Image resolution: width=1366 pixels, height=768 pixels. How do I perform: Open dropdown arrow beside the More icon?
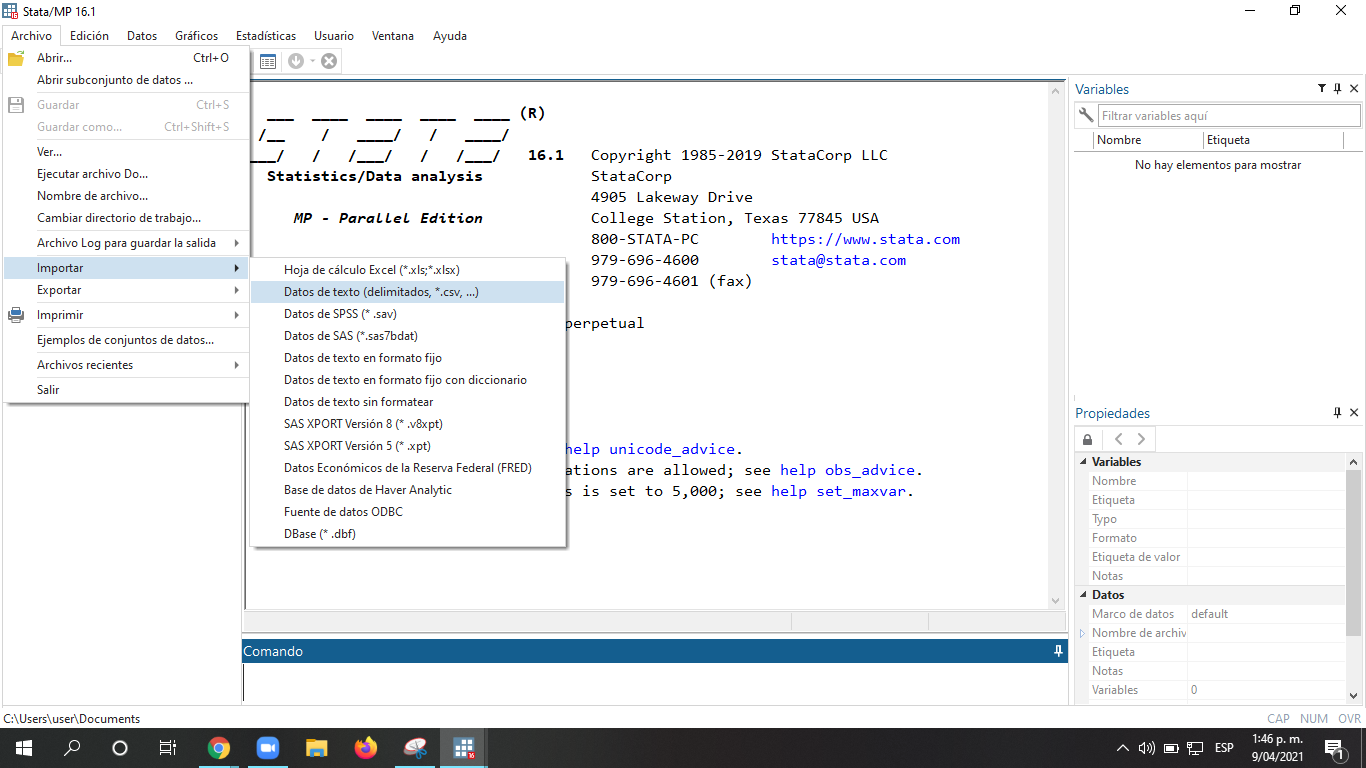tap(312, 61)
